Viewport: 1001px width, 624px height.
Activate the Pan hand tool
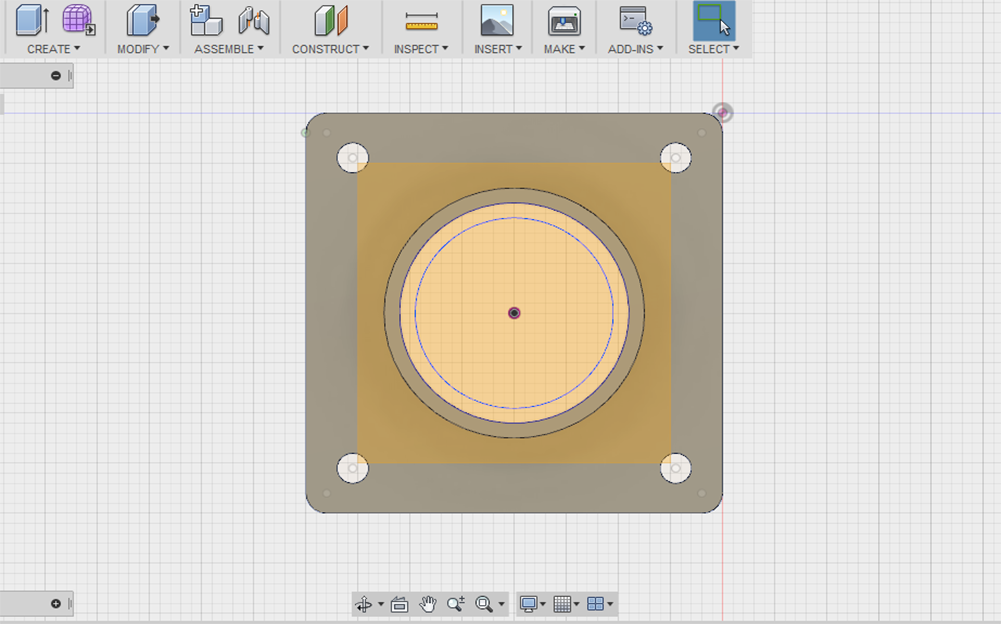[428, 604]
